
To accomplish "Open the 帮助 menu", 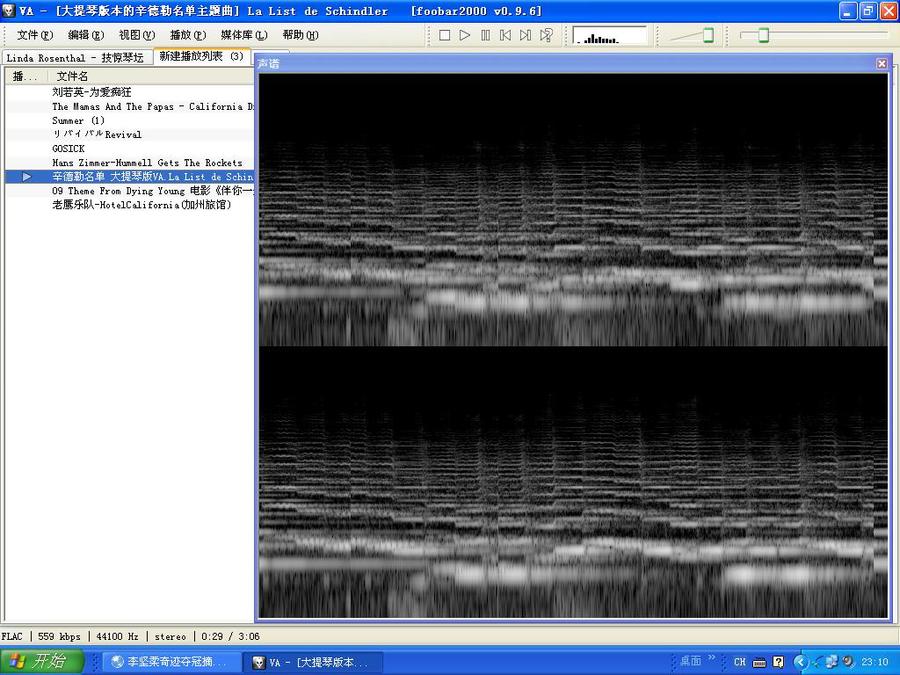I will pyautogui.click(x=300, y=35).
